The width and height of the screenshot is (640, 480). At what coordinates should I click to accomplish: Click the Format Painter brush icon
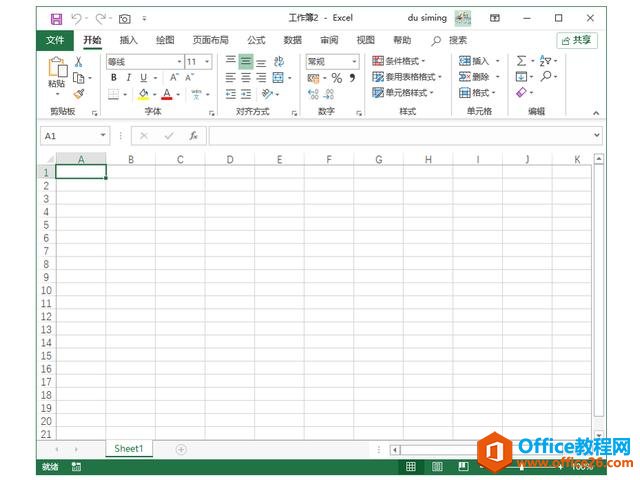79,94
